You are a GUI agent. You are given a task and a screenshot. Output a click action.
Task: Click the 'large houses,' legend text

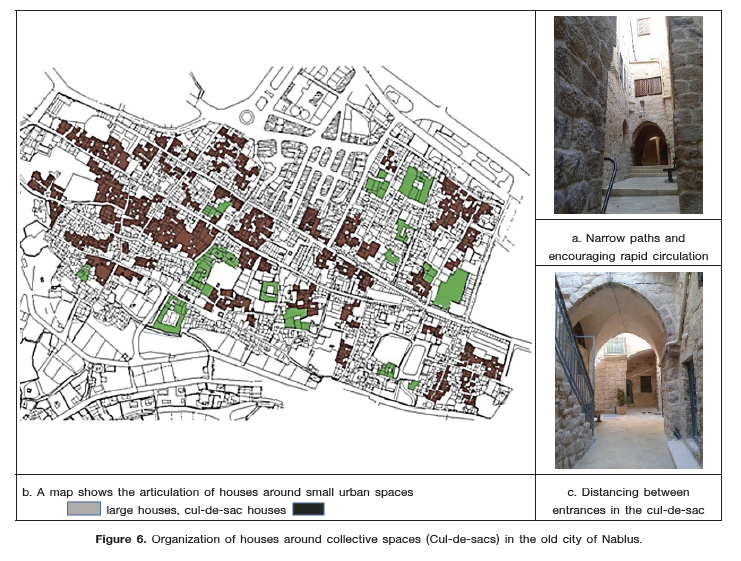142,509
